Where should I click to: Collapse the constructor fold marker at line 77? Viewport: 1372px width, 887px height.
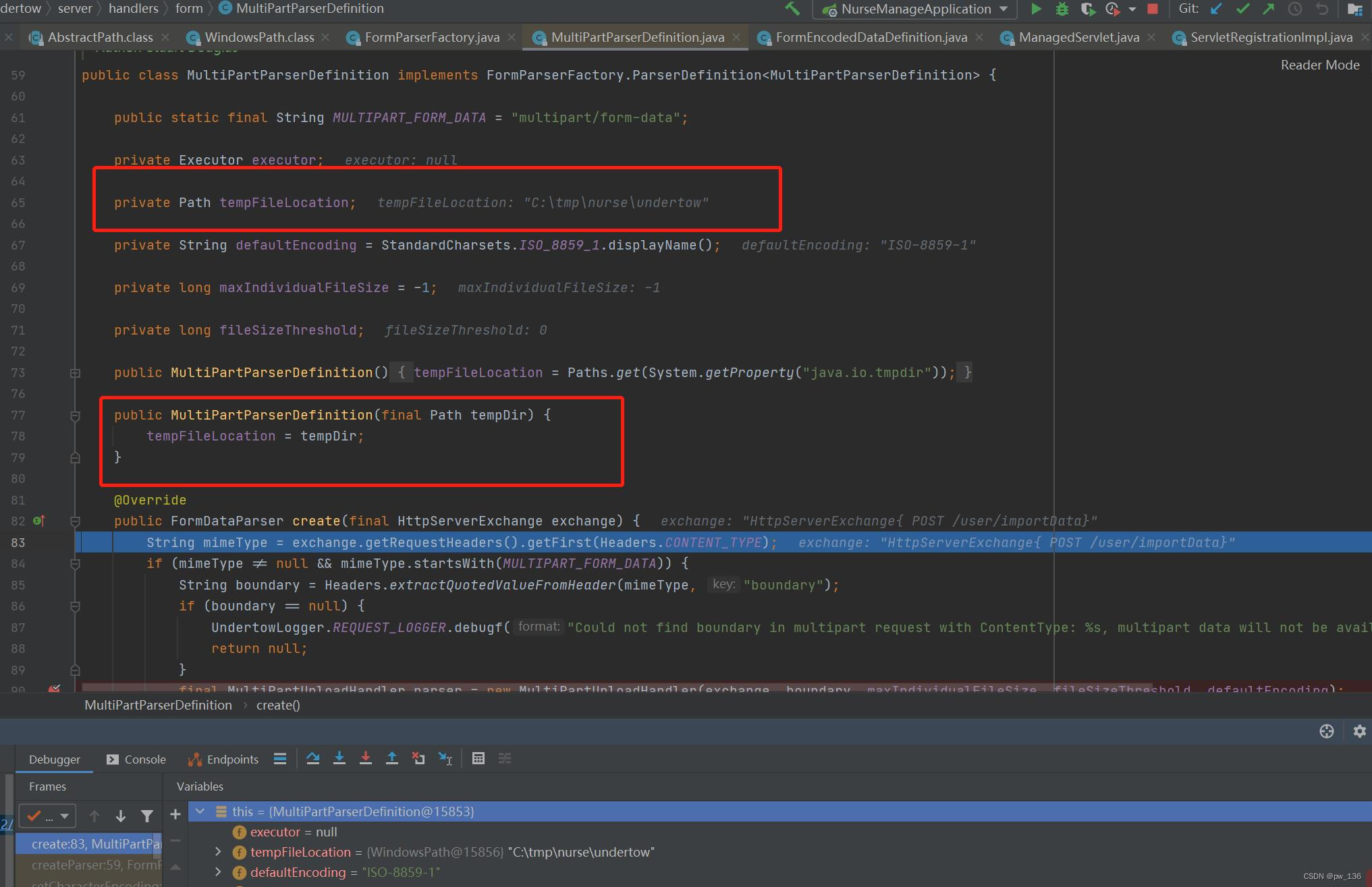(x=75, y=416)
